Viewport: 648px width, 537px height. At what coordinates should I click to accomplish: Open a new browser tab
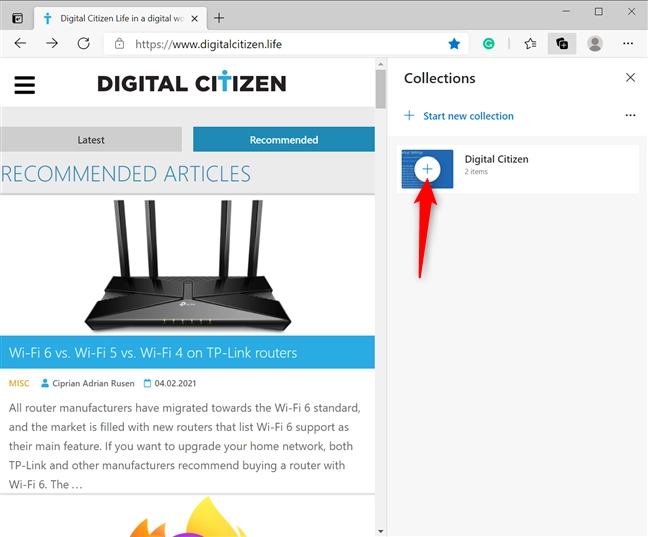tap(219, 18)
